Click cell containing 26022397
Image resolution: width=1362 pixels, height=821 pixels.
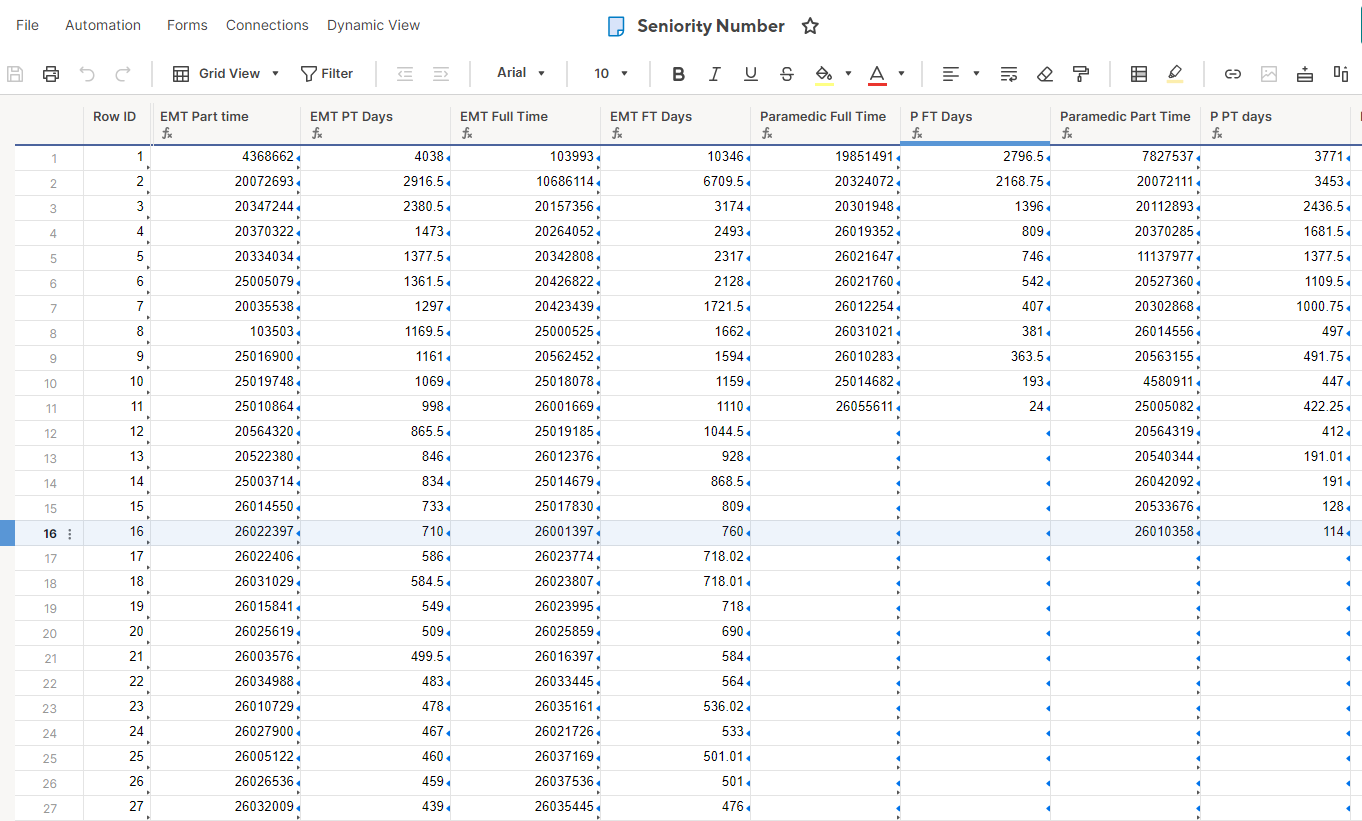[x=226, y=532]
